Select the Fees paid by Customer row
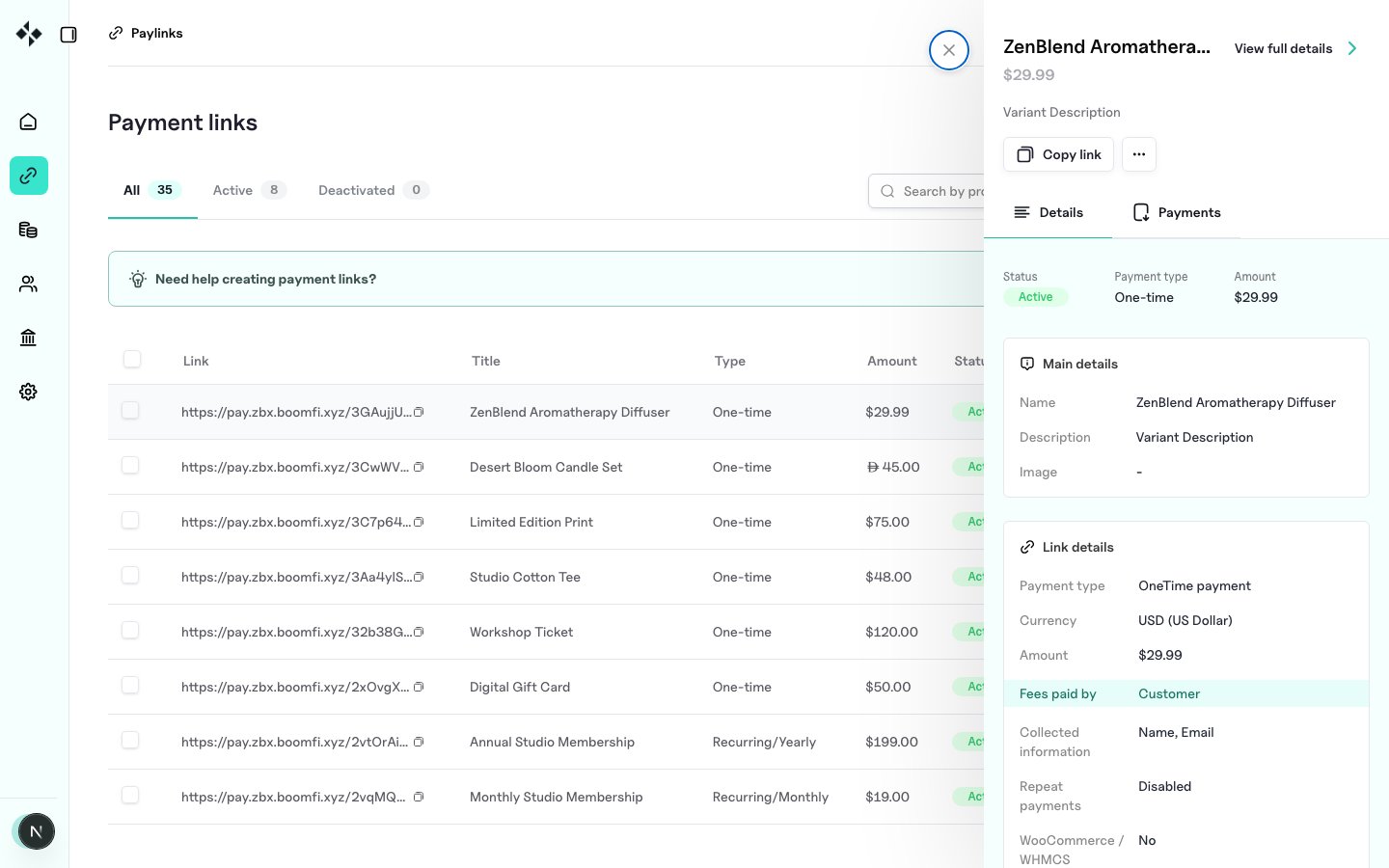The height and width of the screenshot is (868, 1389). click(1186, 693)
